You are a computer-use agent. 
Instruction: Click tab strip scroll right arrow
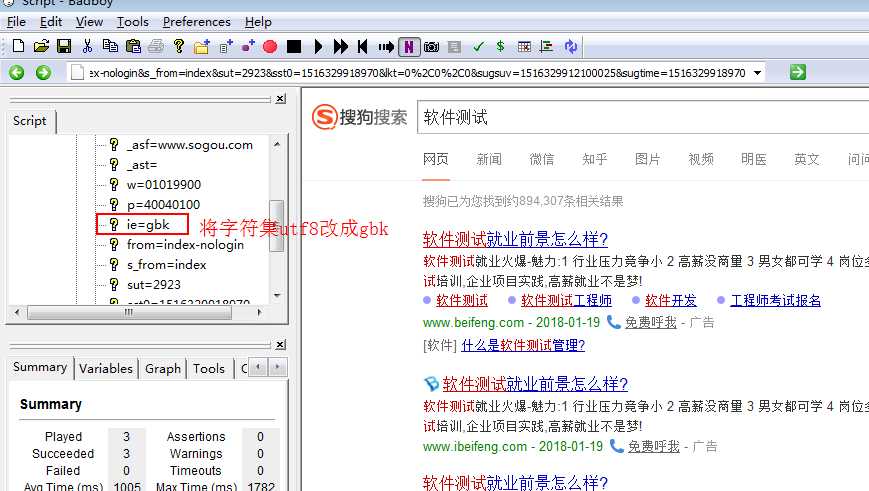pyautogui.click(x=278, y=366)
